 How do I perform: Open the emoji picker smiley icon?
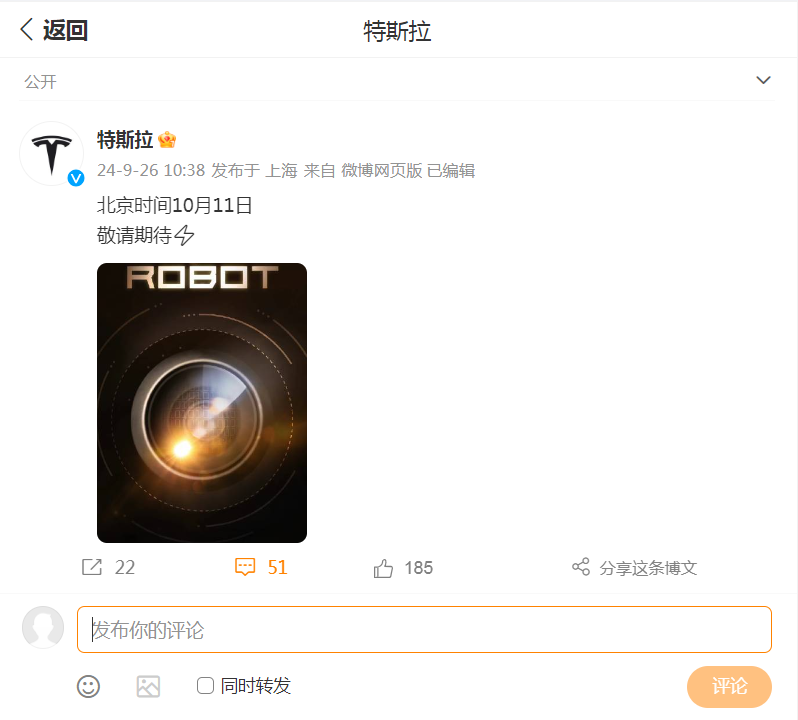click(x=89, y=686)
